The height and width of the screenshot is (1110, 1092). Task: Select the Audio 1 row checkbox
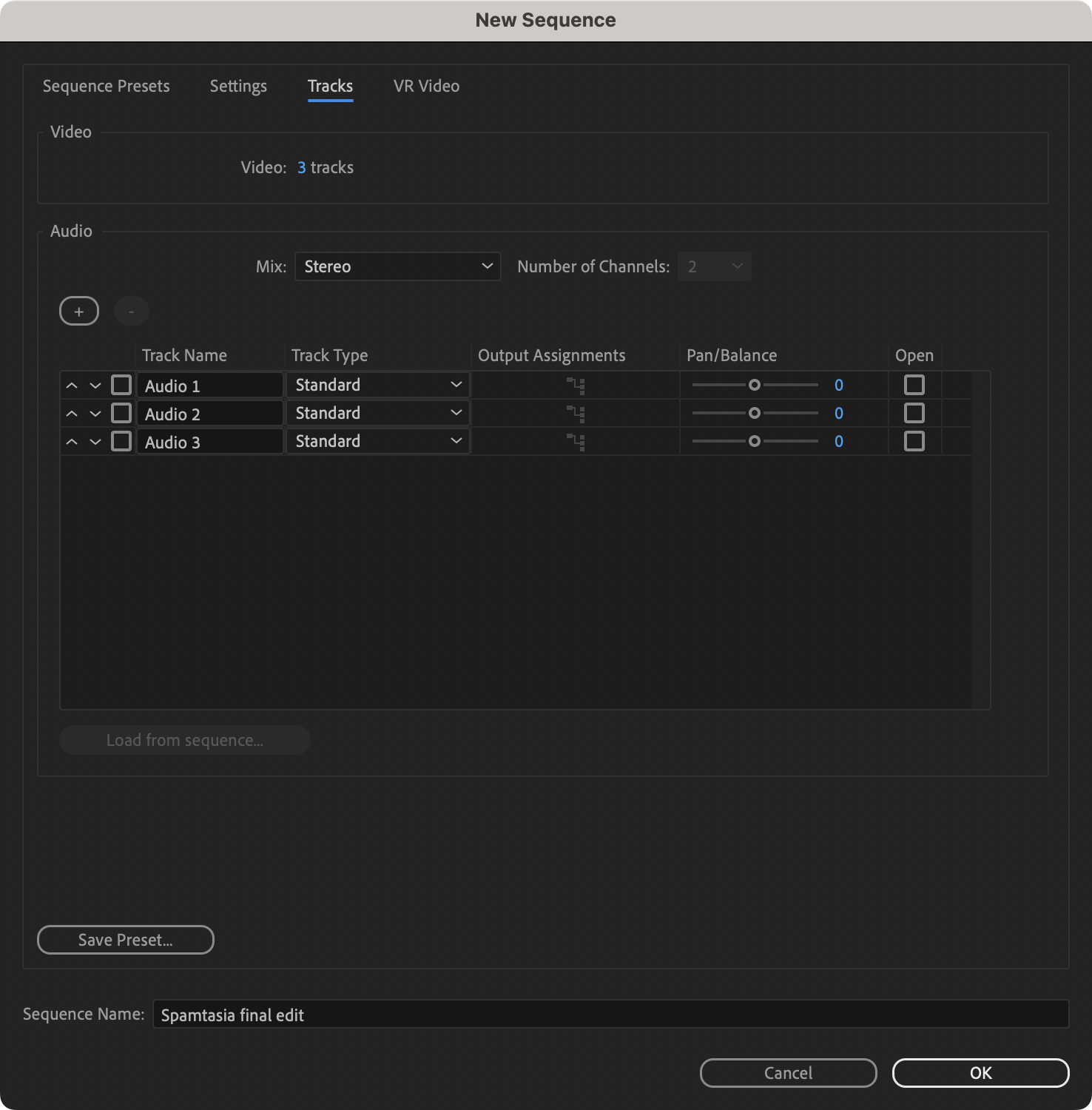tap(121, 385)
